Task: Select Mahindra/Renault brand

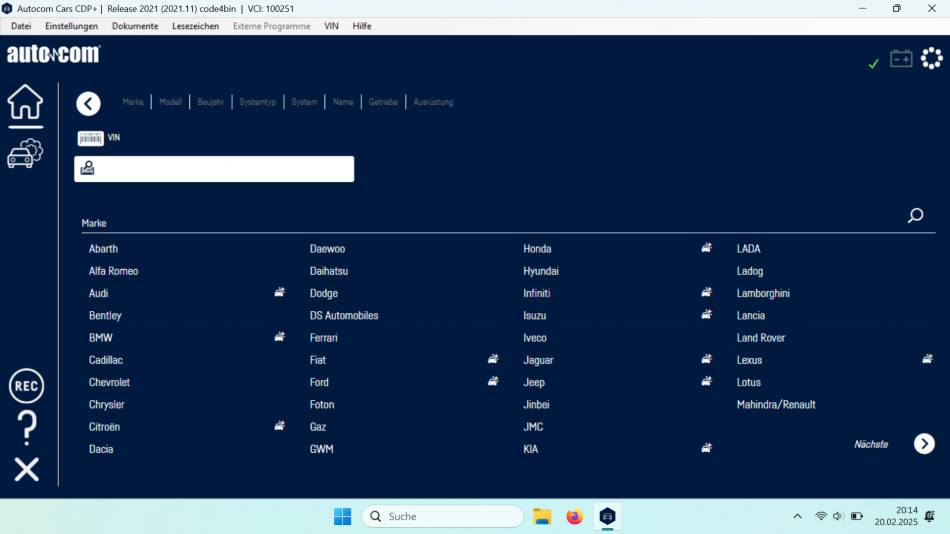Action: 776,404
